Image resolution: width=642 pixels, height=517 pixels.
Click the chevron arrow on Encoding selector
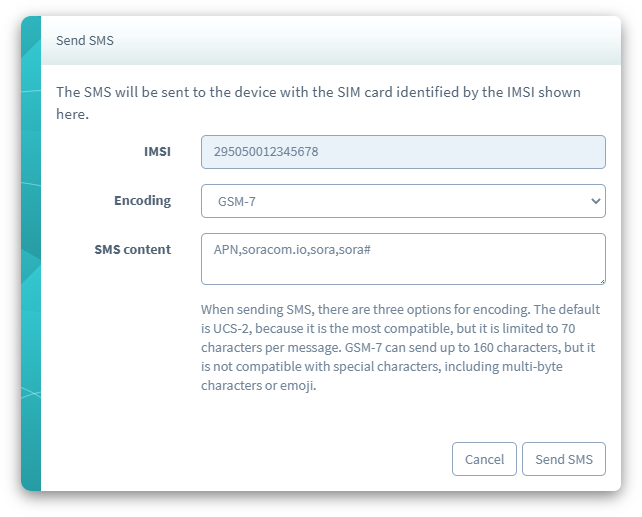click(595, 201)
